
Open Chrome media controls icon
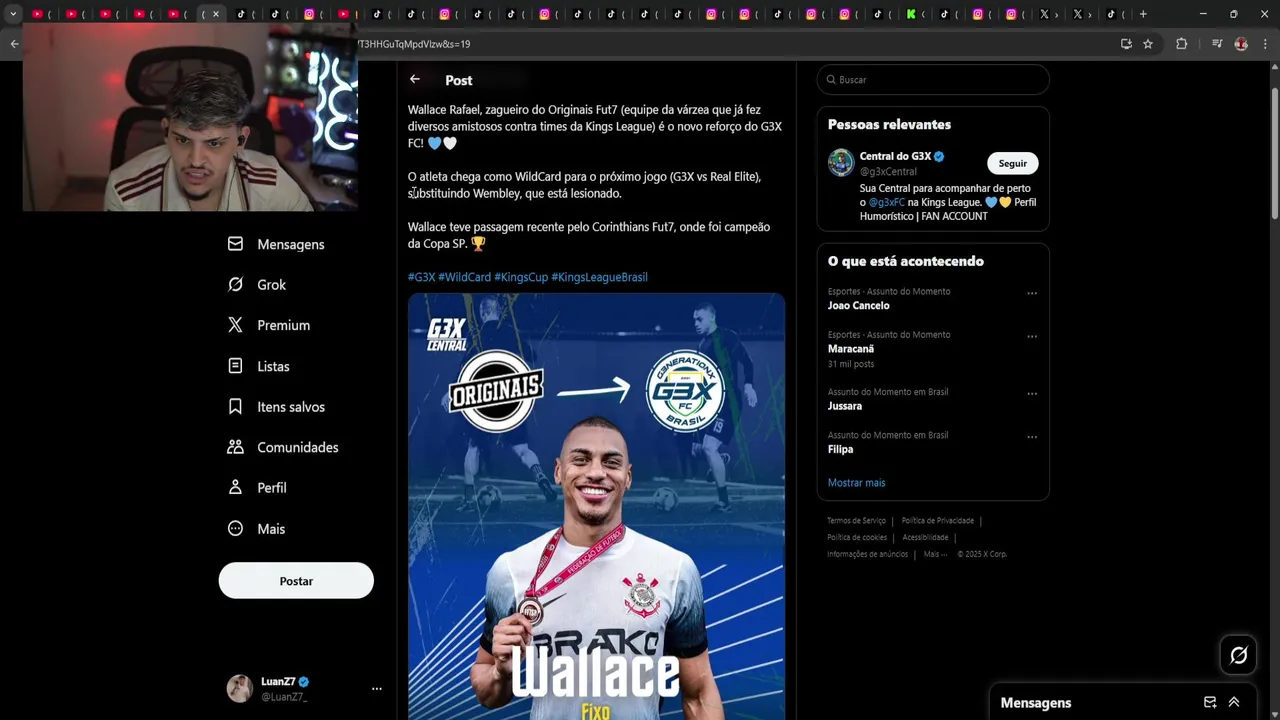point(1217,44)
